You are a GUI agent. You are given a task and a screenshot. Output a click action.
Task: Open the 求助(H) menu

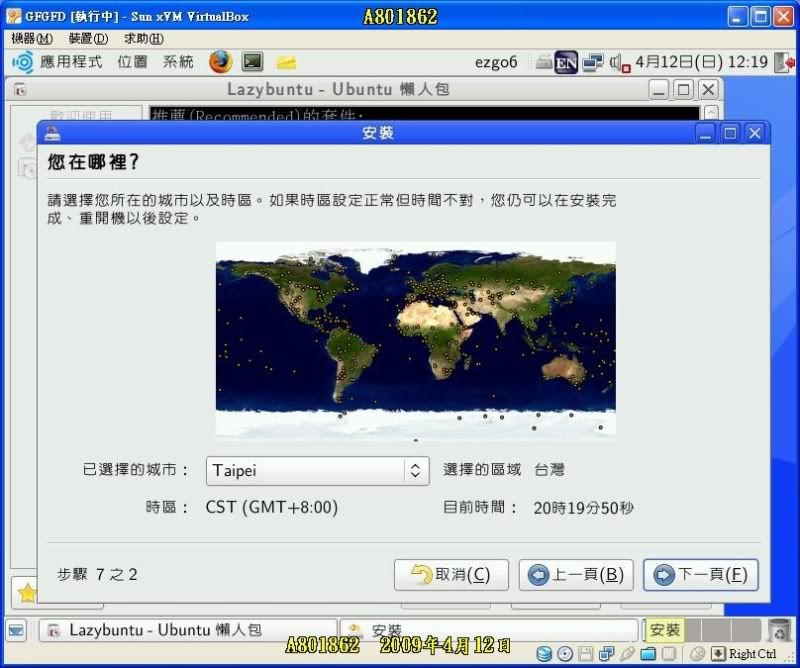pos(144,38)
